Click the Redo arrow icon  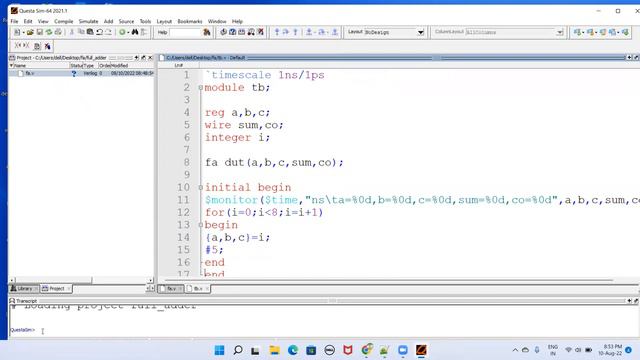tap(108, 32)
